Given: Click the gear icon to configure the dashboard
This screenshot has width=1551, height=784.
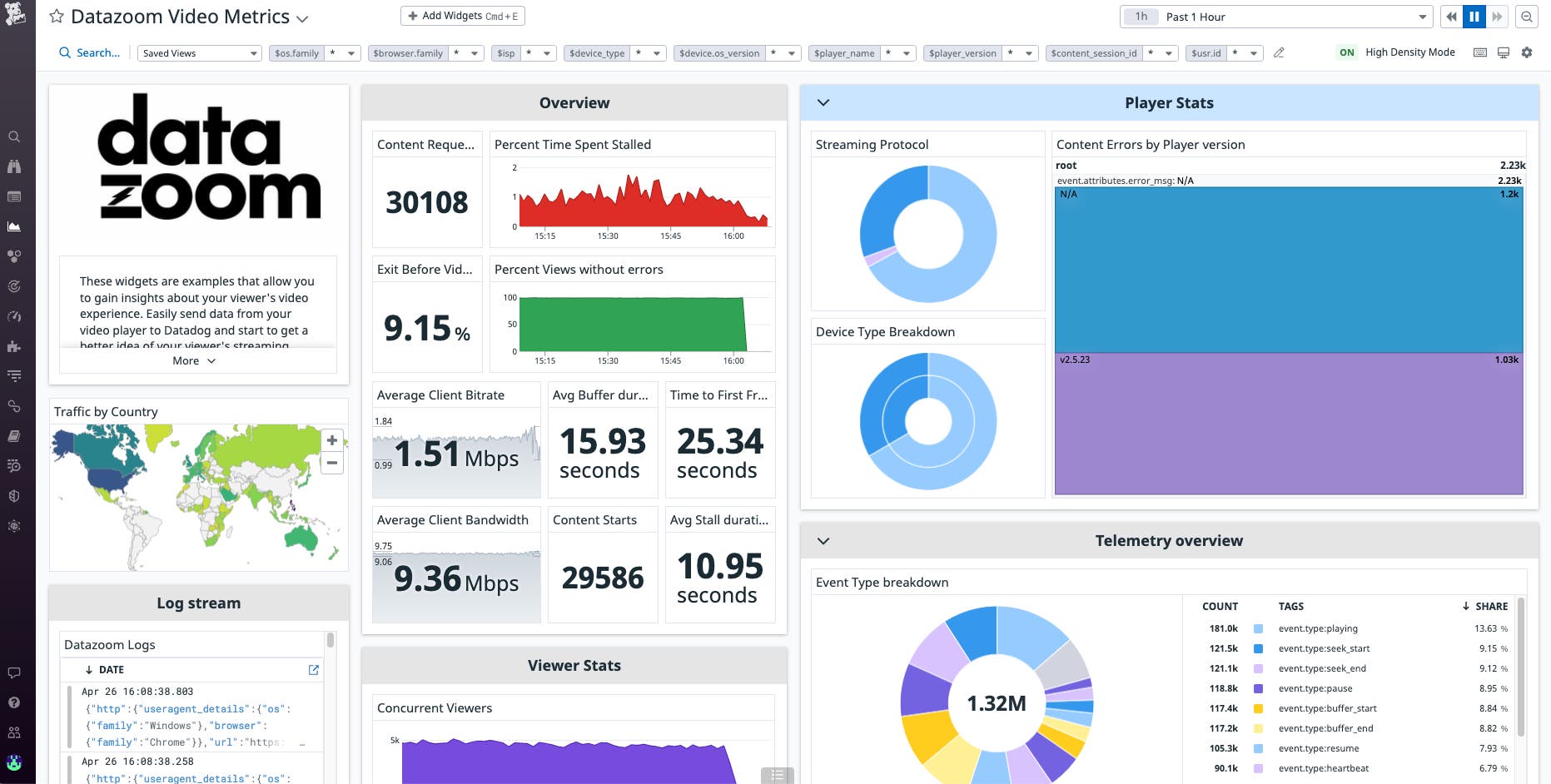Looking at the screenshot, I should click(x=1527, y=52).
